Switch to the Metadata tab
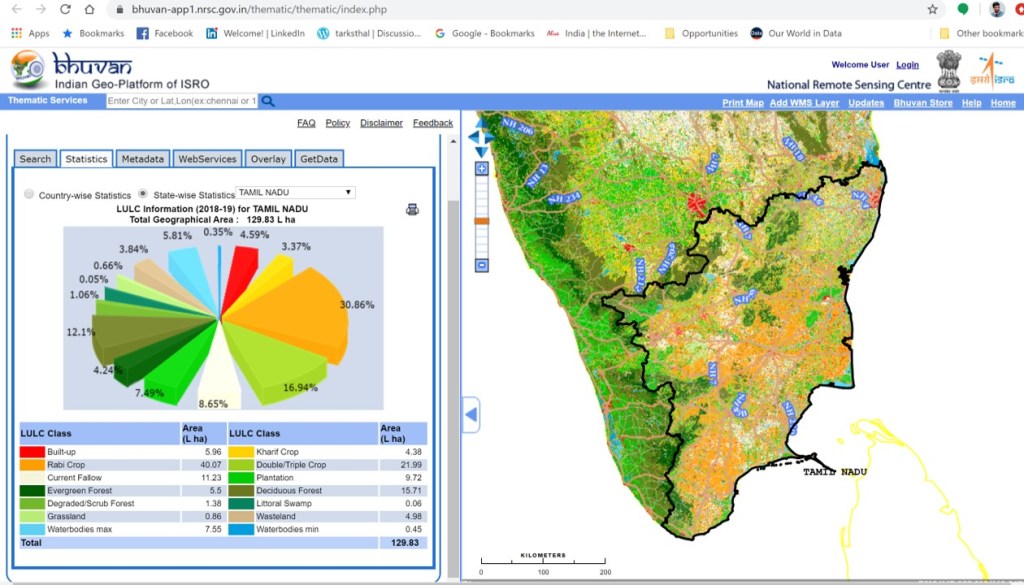The width and height of the screenshot is (1024, 585). 142,159
